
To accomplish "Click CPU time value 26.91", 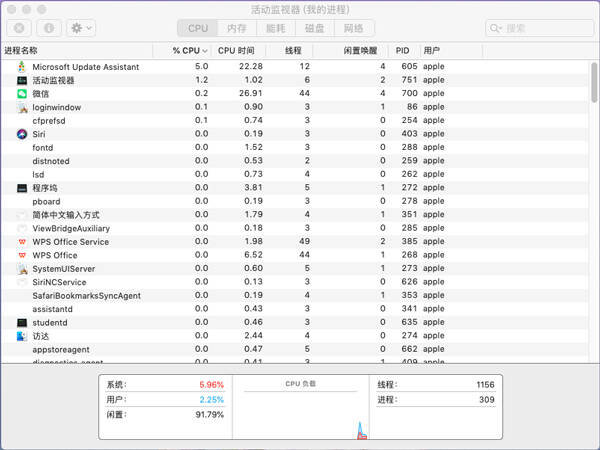I will (251, 93).
